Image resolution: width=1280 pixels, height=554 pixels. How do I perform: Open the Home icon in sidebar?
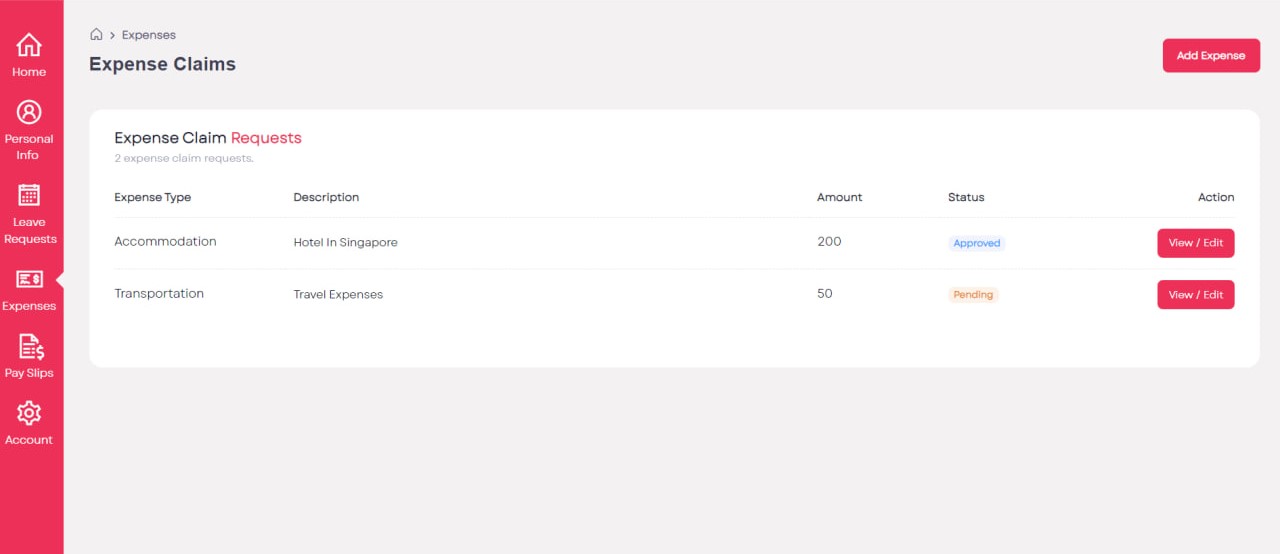pyautogui.click(x=29, y=45)
